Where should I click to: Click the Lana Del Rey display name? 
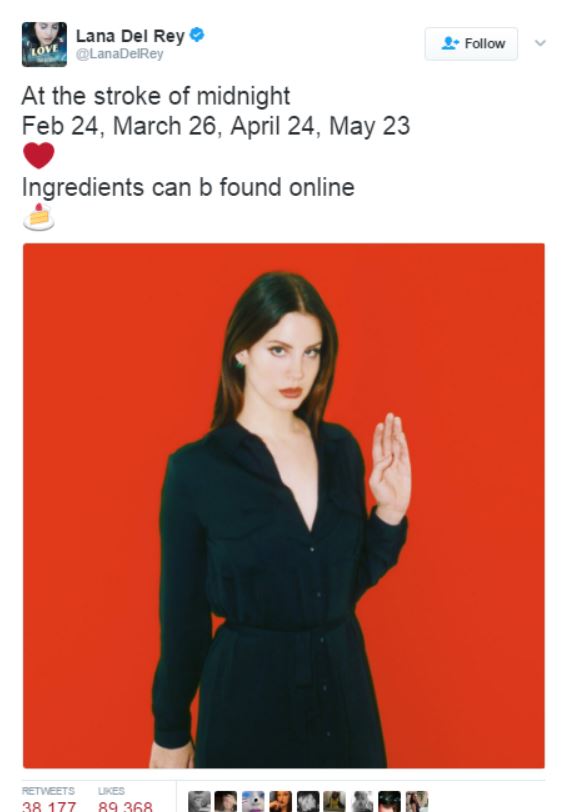click(x=130, y=35)
